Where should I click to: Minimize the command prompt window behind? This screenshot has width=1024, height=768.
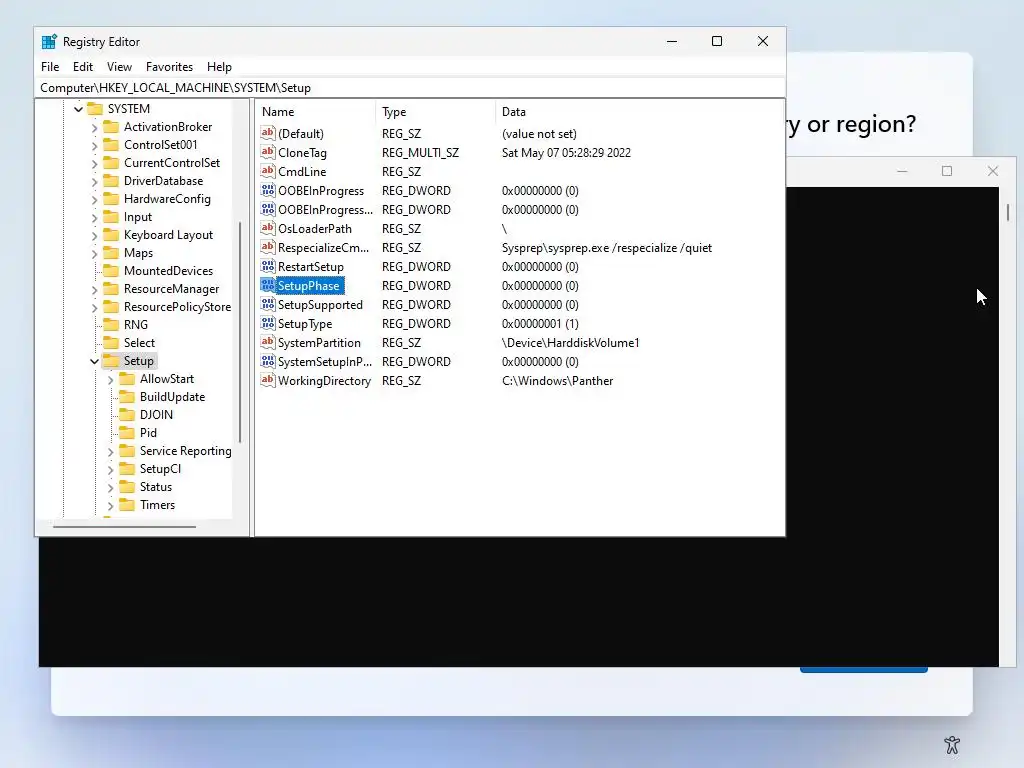point(902,171)
